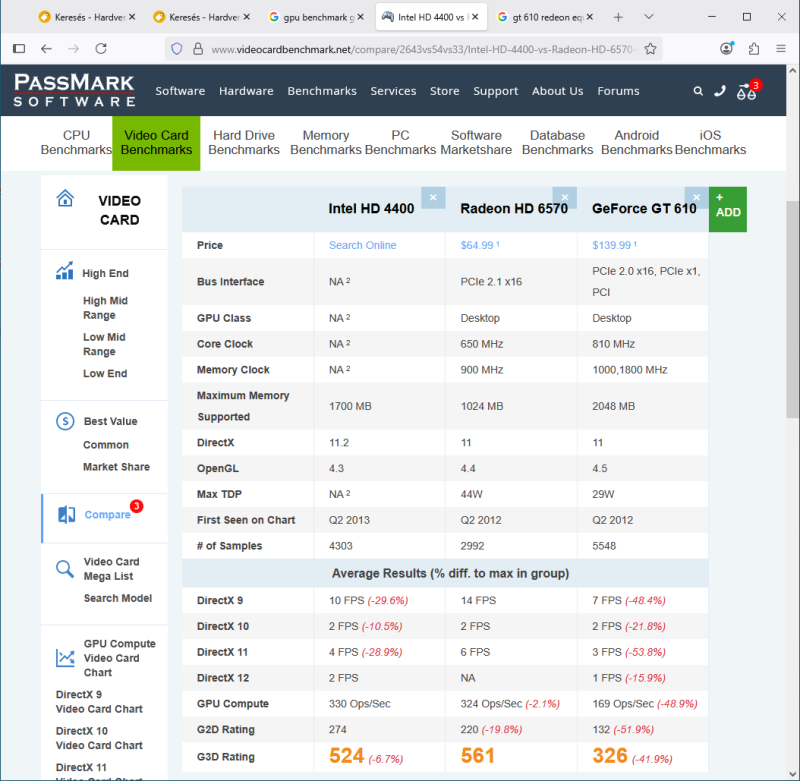800x781 pixels.
Task: Open a new browser tab with plus
Action: (x=618, y=17)
